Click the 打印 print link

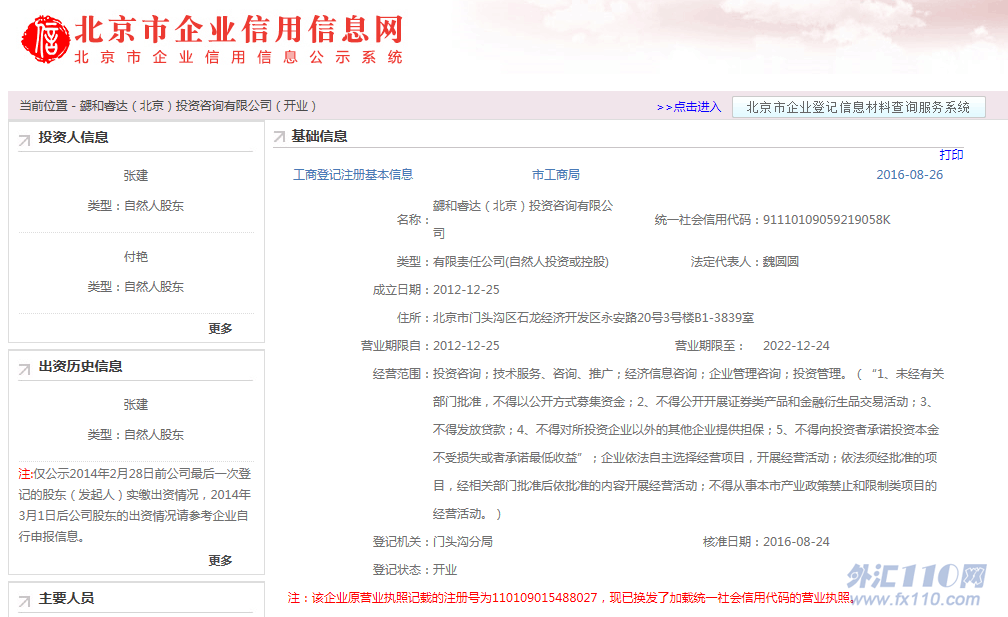pyautogui.click(x=951, y=154)
